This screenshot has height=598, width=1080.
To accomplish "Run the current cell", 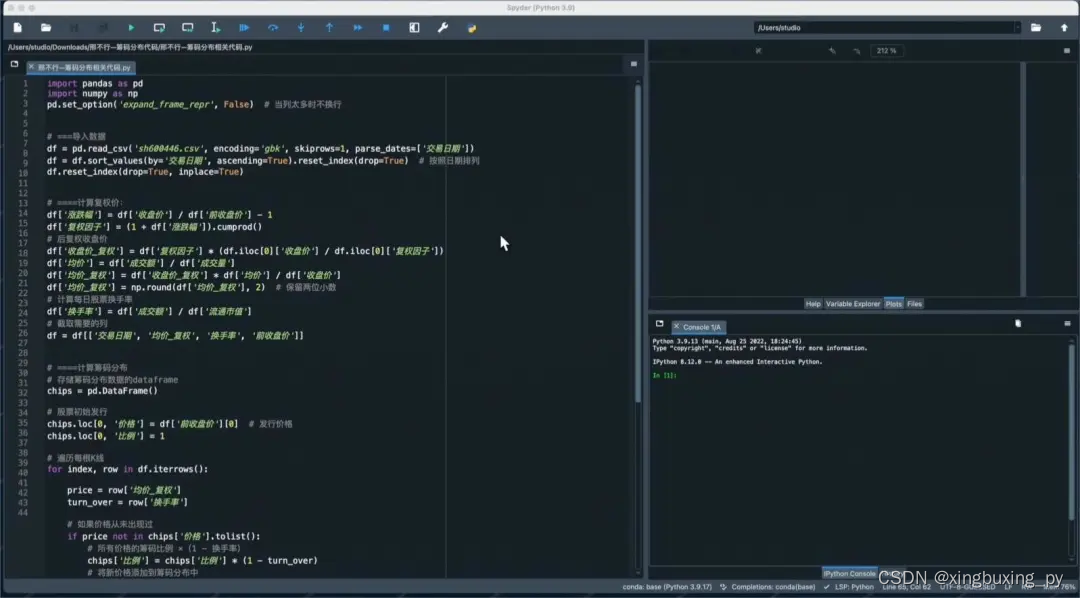I will pos(159,28).
